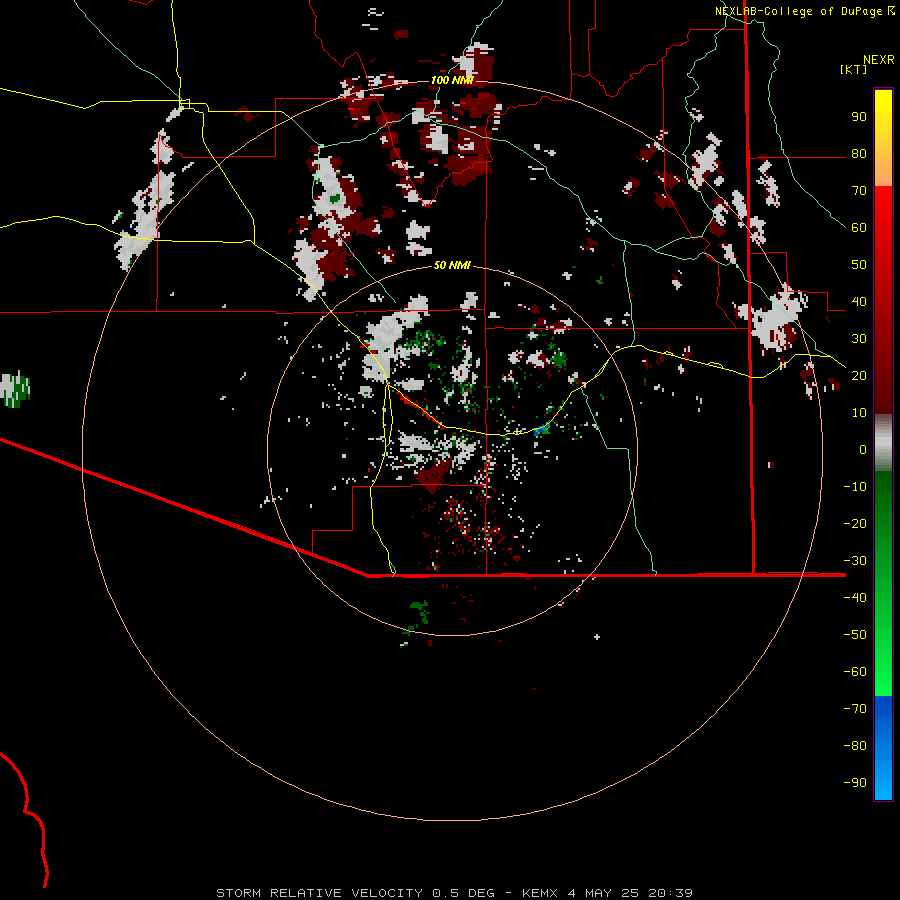The image size is (900, 900).
Task: Click the 50 value on the velocity scale
Action: click(x=859, y=265)
